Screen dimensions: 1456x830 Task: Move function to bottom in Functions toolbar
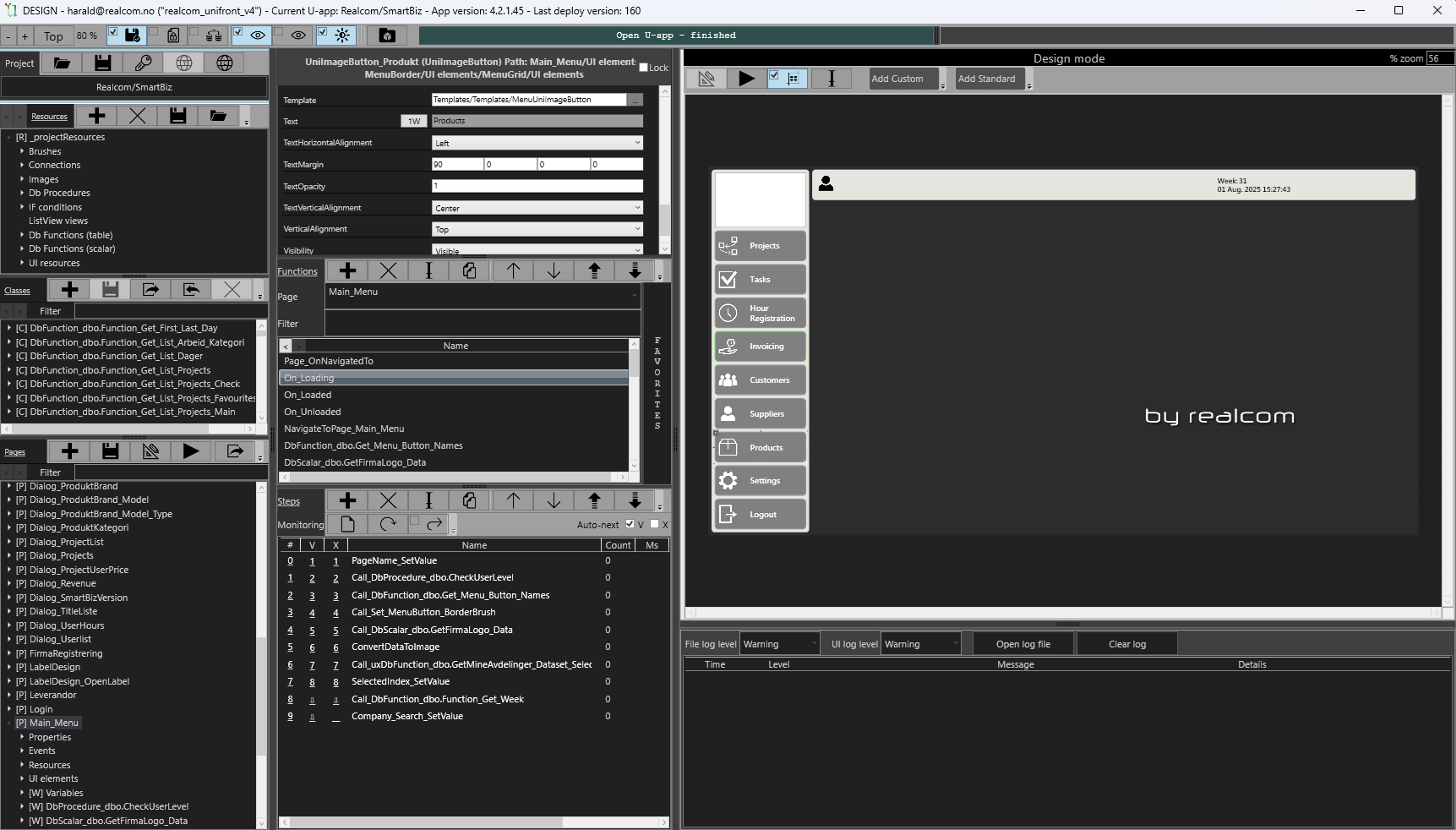(x=635, y=270)
